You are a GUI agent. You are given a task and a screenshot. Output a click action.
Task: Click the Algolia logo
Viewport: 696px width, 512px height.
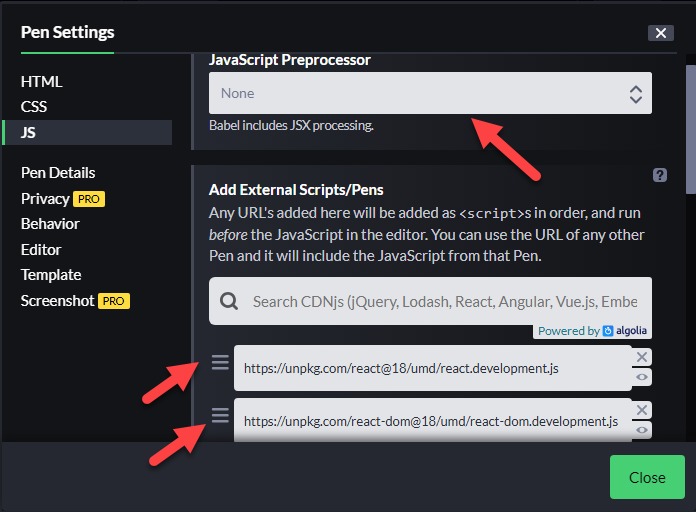[608, 331]
